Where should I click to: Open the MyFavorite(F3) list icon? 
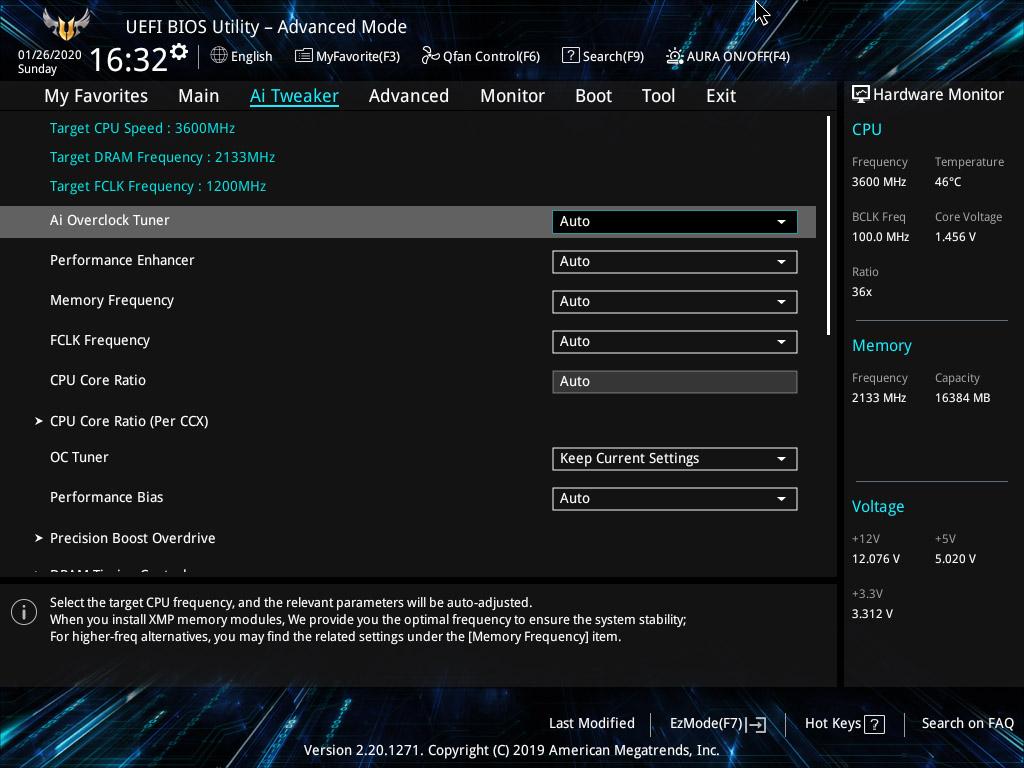(x=304, y=56)
